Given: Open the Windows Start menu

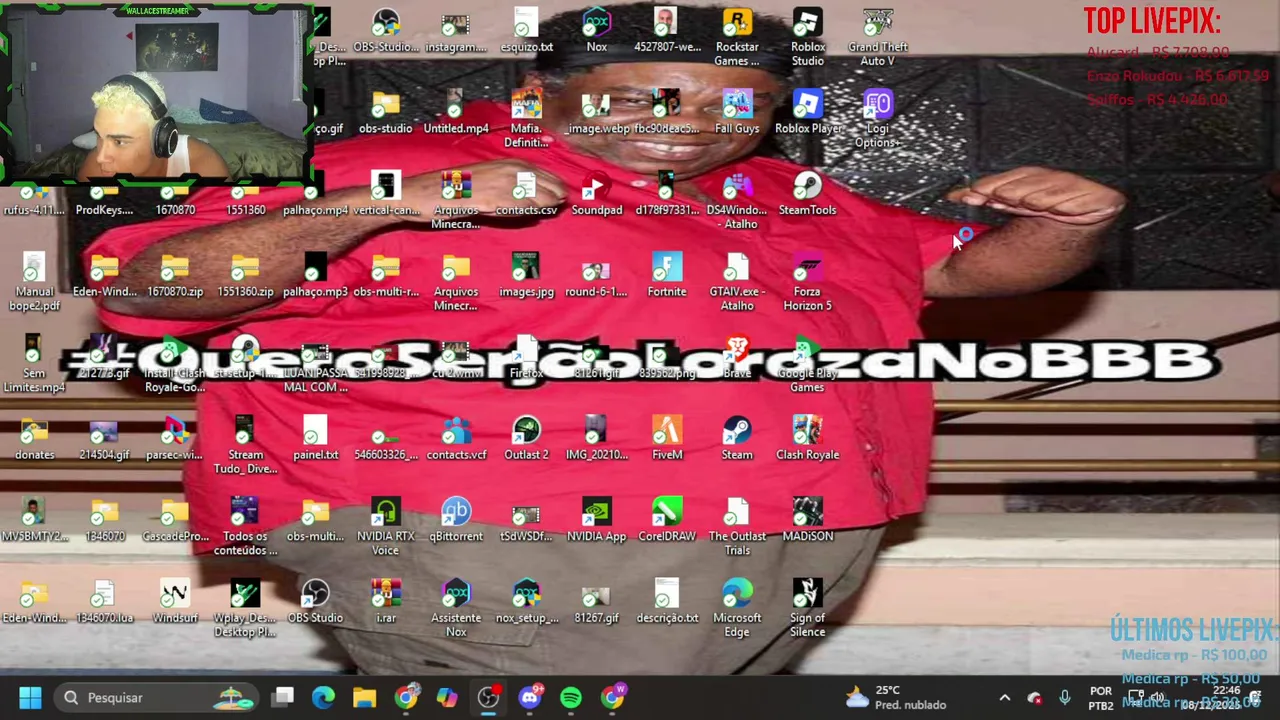Looking at the screenshot, I should (30, 697).
